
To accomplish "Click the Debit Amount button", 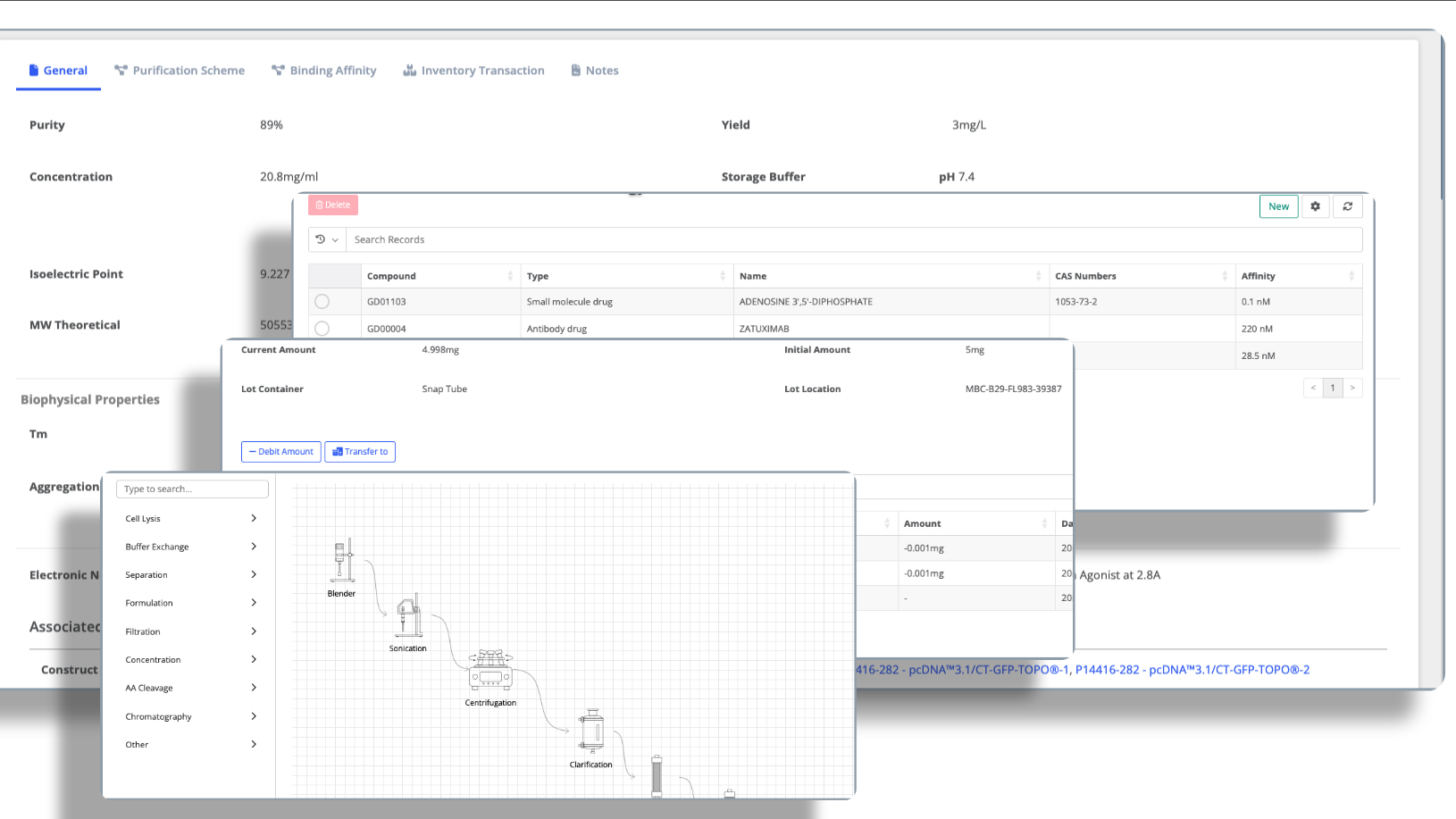I will [280, 452].
